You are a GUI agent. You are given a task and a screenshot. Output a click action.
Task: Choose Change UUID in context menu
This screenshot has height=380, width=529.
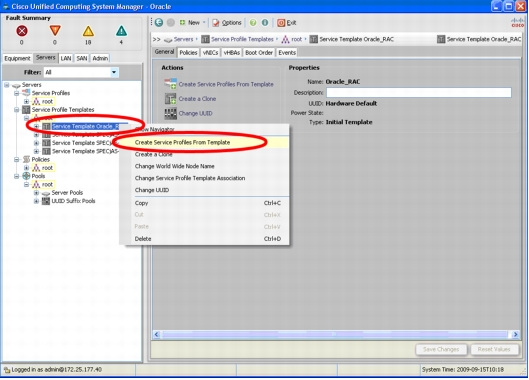(205, 190)
